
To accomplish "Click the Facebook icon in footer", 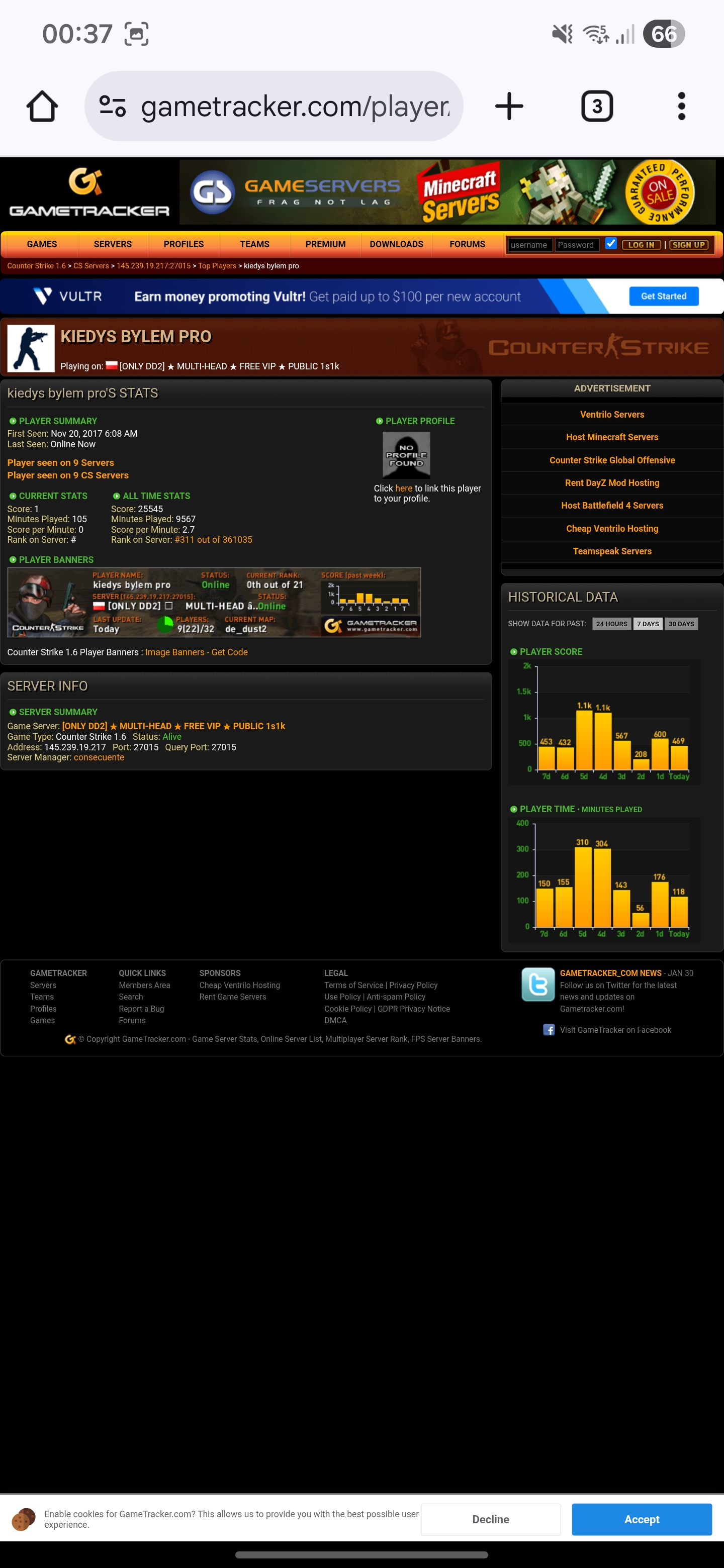I will (x=549, y=1030).
